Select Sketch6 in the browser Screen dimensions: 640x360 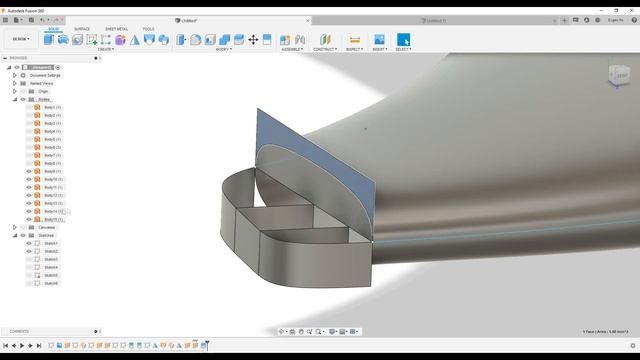coord(51,283)
